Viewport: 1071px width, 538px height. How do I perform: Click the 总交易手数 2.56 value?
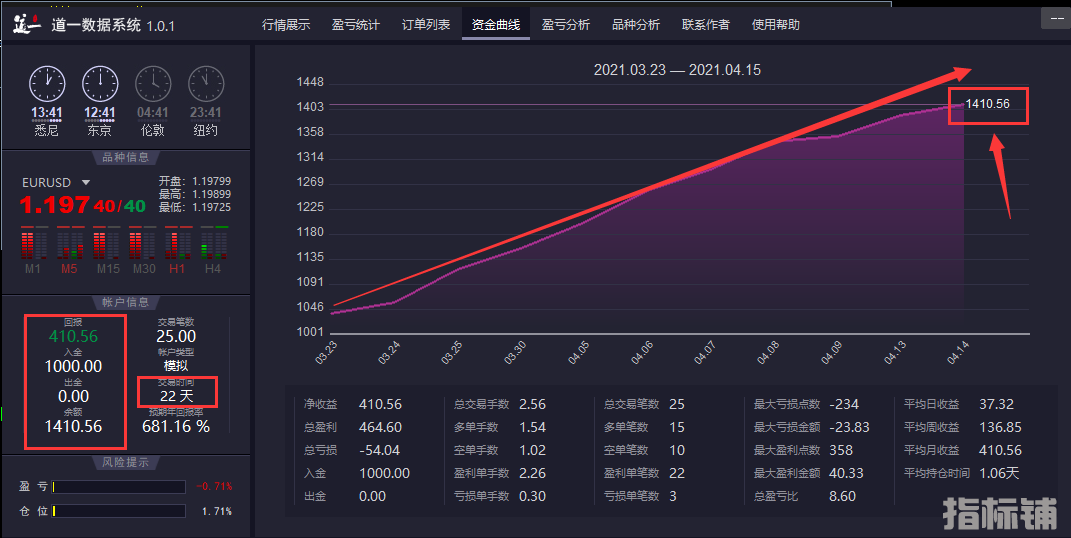pyautogui.click(x=532, y=404)
